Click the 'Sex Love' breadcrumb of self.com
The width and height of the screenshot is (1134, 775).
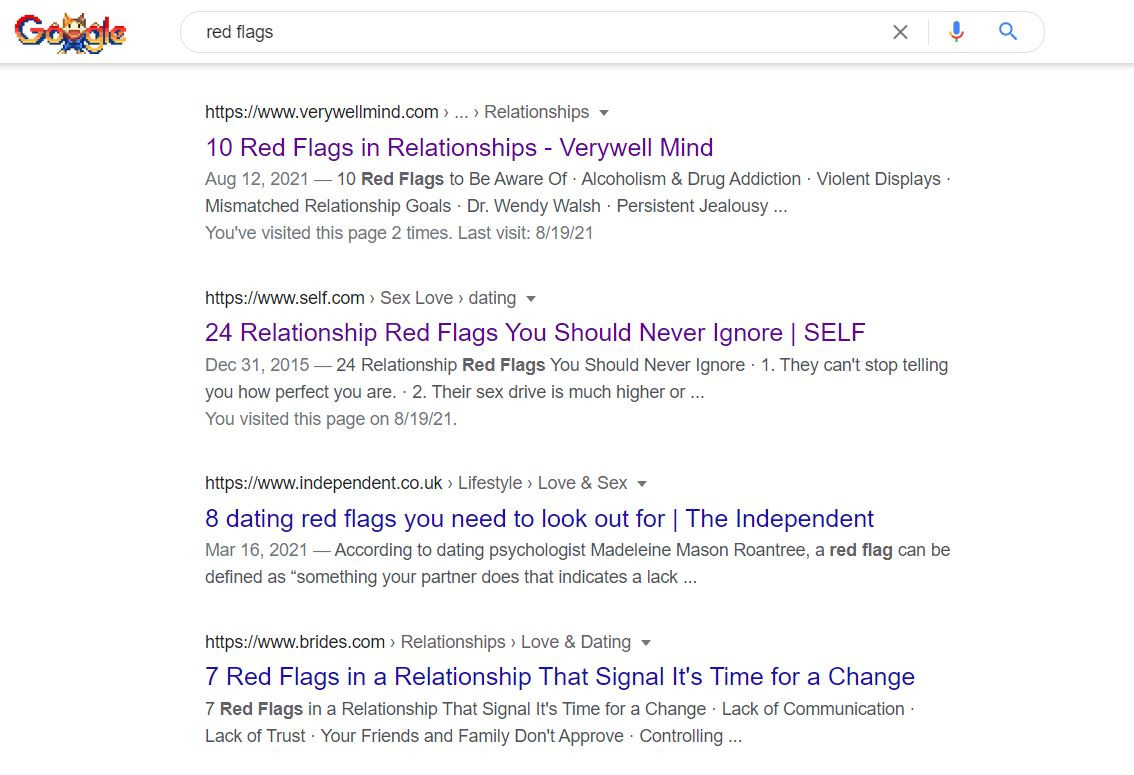[x=417, y=298]
